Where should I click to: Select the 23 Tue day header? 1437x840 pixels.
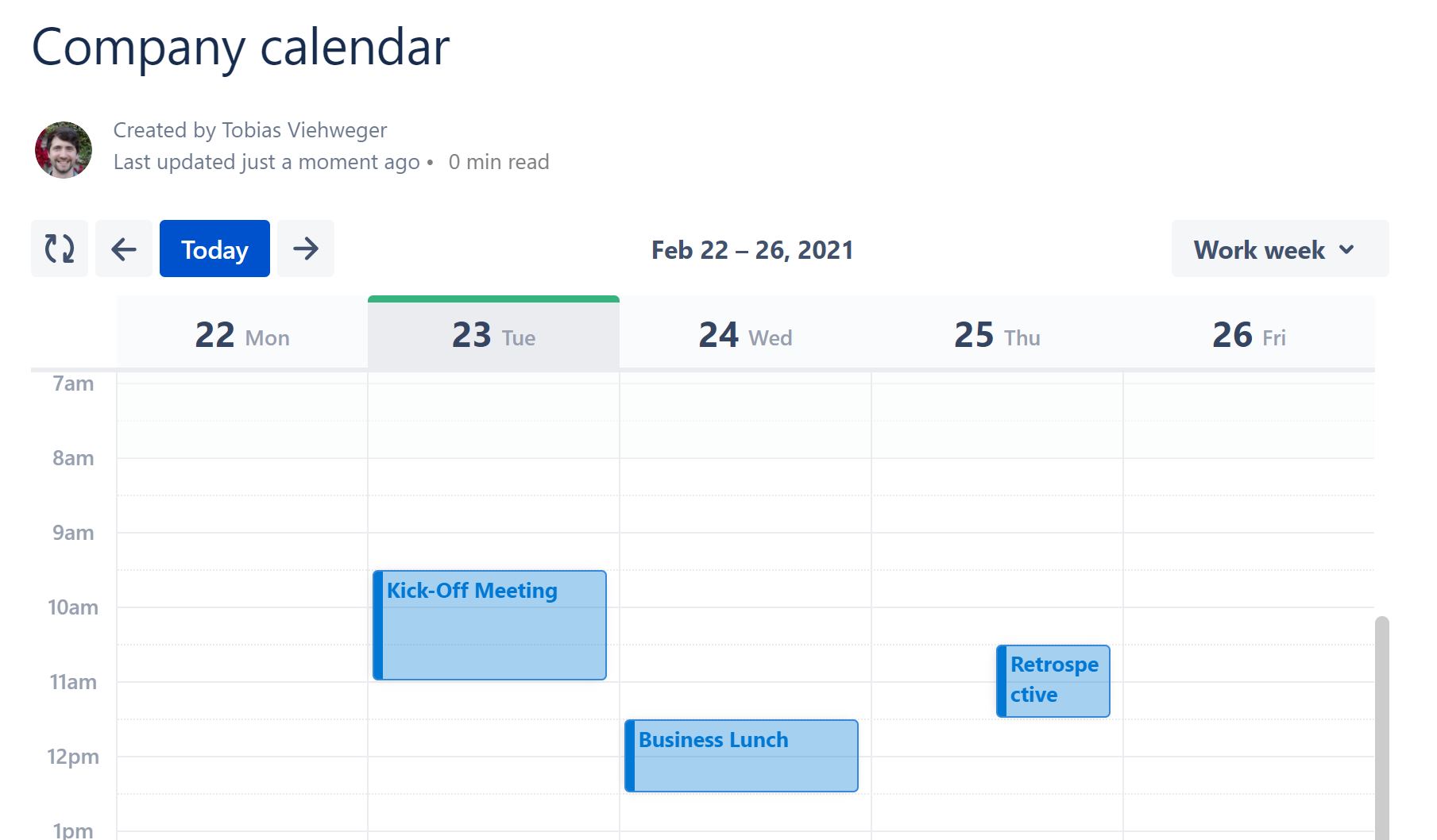tap(493, 335)
